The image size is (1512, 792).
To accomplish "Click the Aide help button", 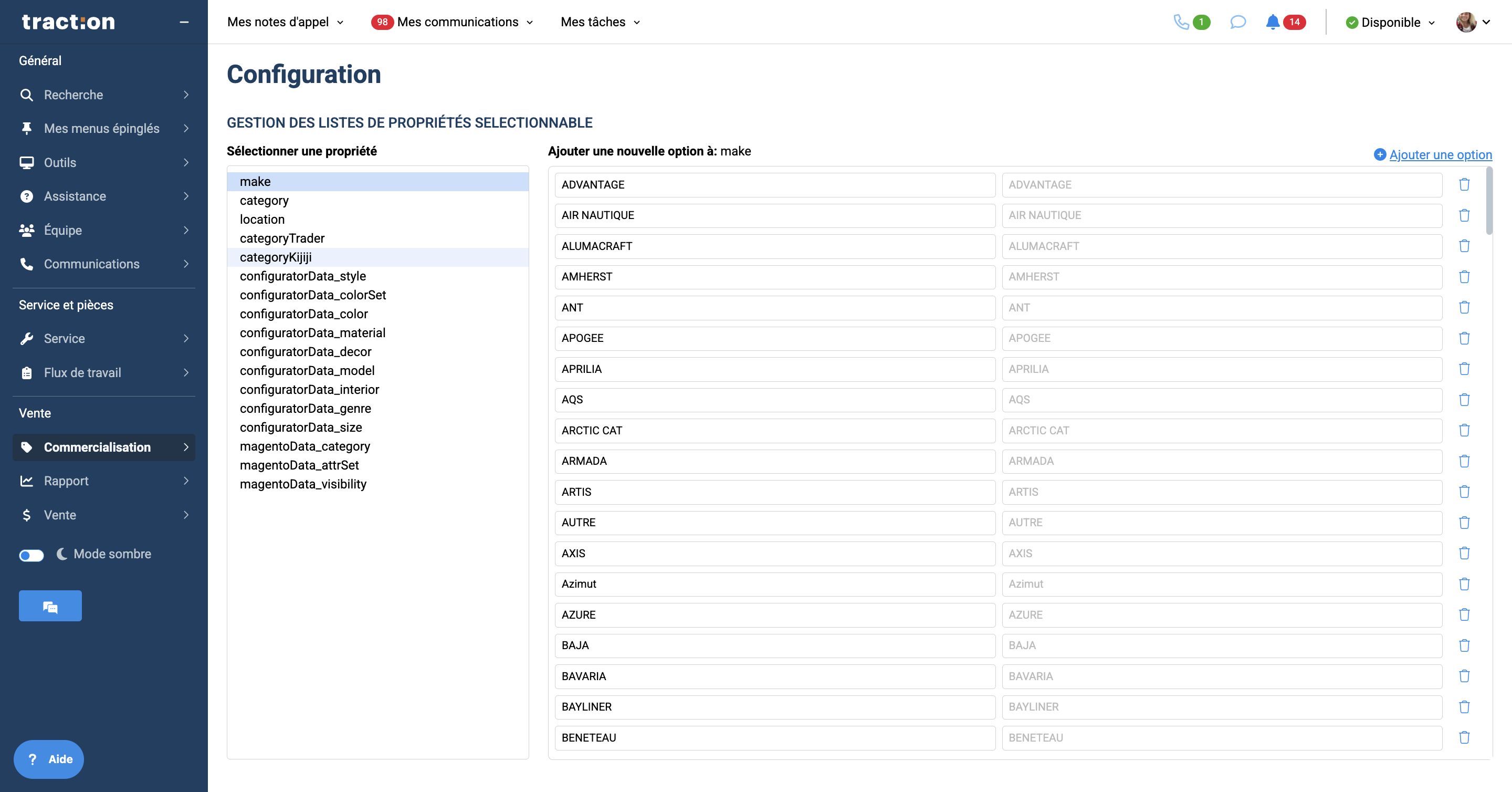I will coord(49,759).
